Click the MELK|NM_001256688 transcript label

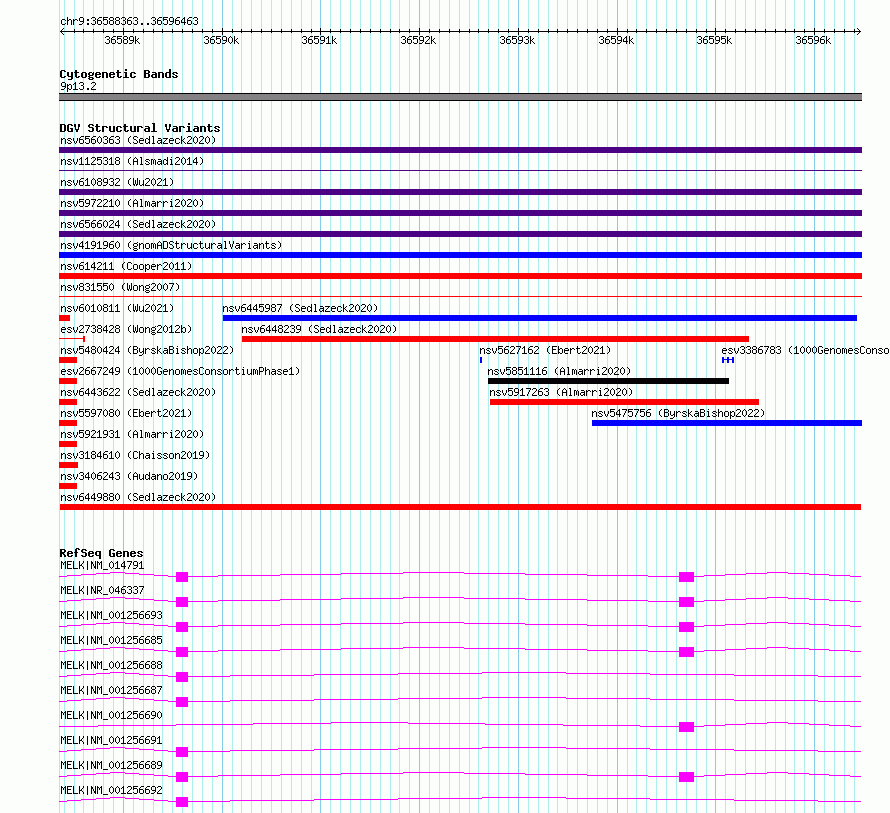pos(111,665)
